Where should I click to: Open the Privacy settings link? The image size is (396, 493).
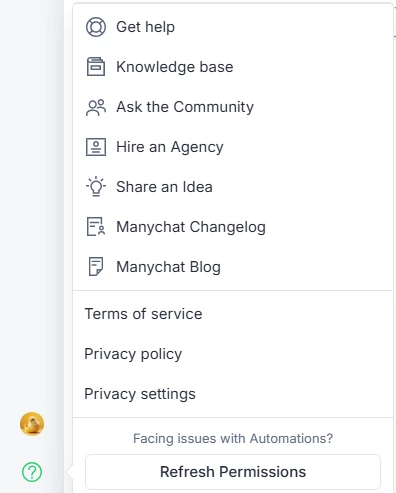pos(140,394)
